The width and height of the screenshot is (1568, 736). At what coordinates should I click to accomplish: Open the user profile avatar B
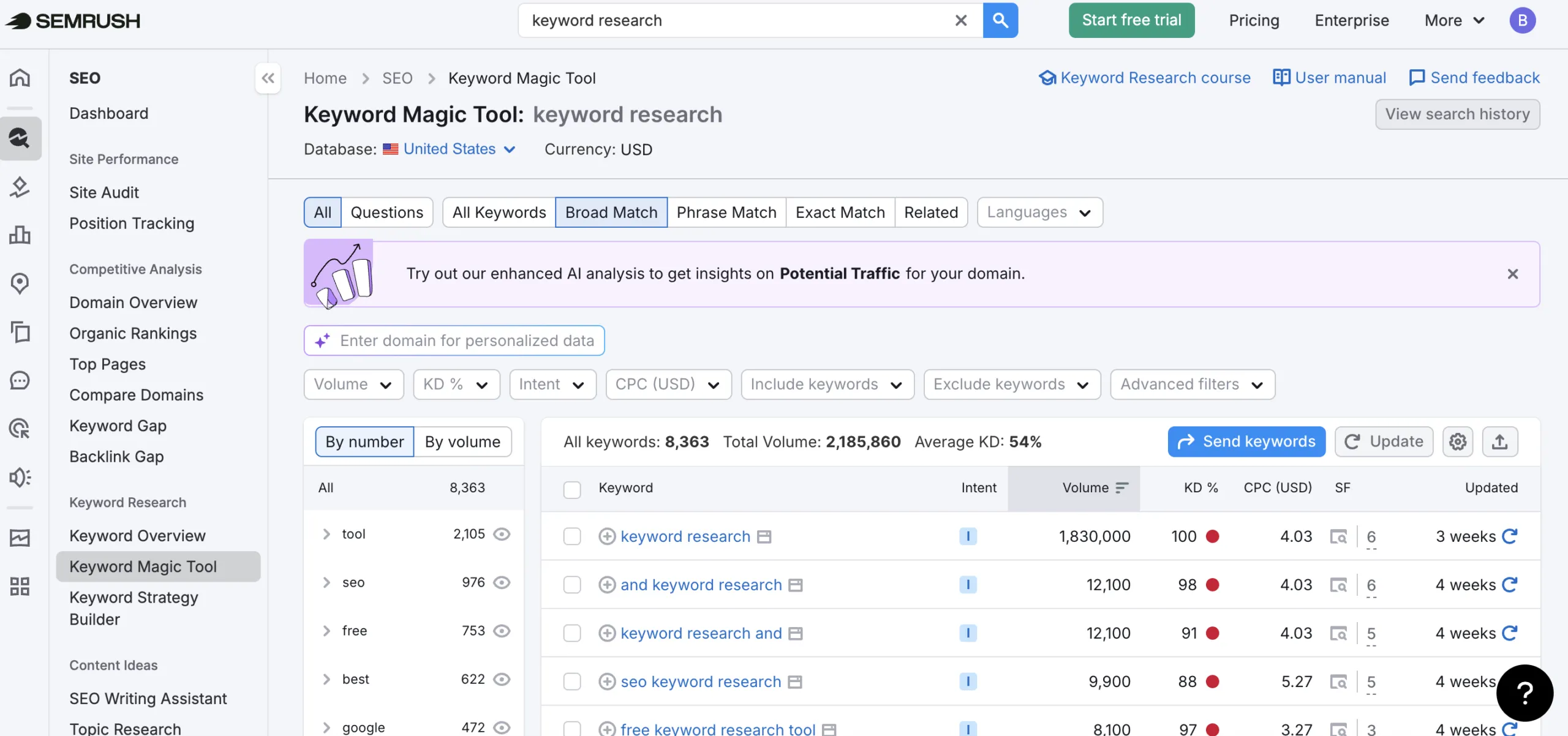pyautogui.click(x=1522, y=20)
